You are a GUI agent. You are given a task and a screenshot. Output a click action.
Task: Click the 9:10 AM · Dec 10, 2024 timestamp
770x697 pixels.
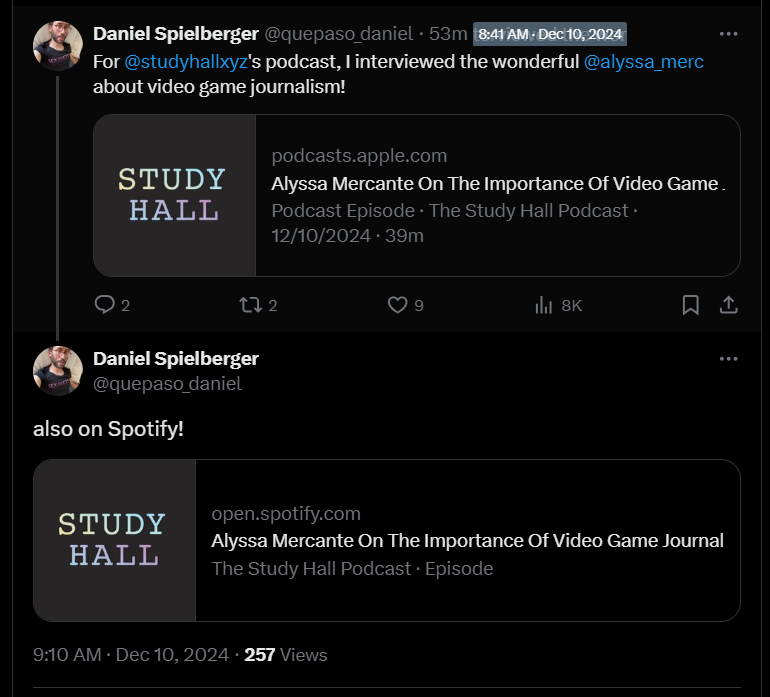131,655
